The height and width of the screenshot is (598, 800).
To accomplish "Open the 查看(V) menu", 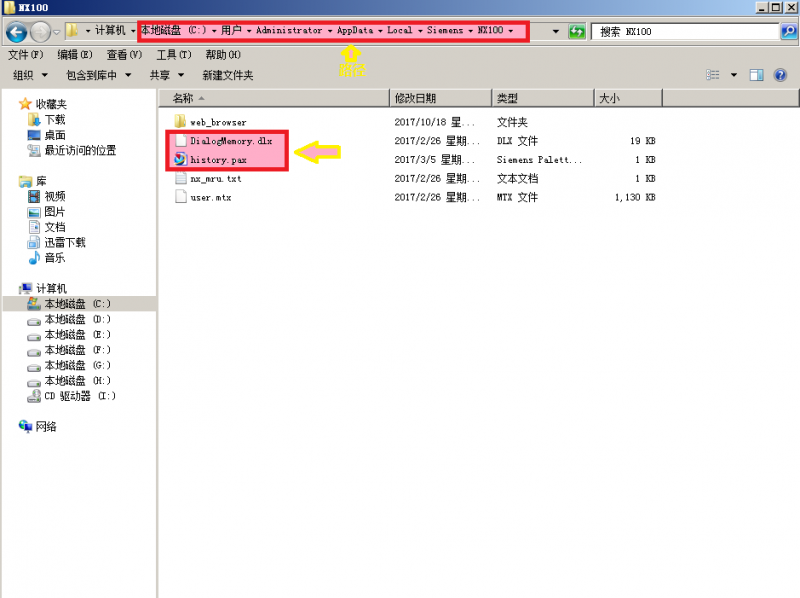I will click(124, 55).
